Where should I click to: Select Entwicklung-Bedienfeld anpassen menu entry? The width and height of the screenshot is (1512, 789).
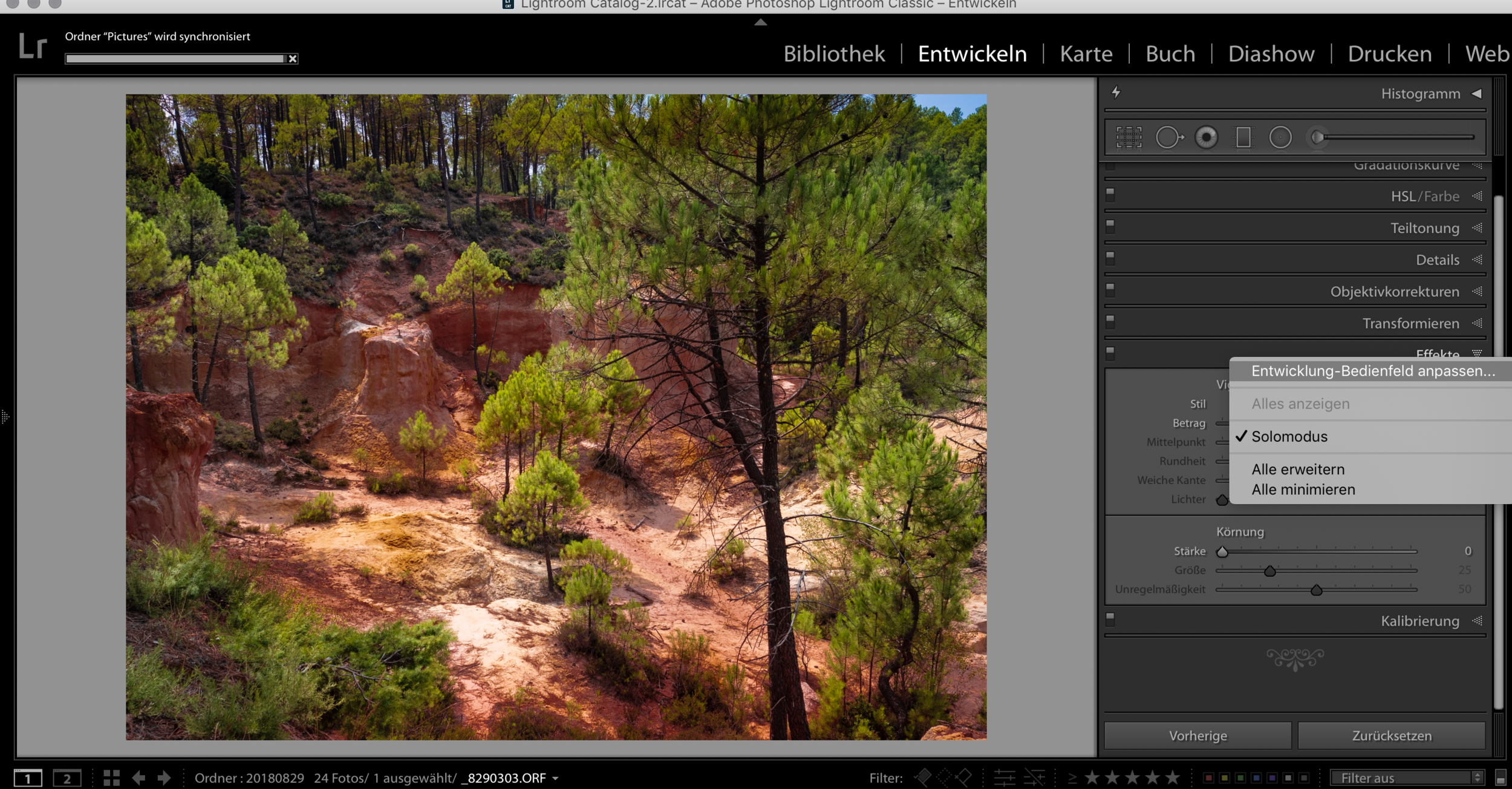(x=1372, y=371)
